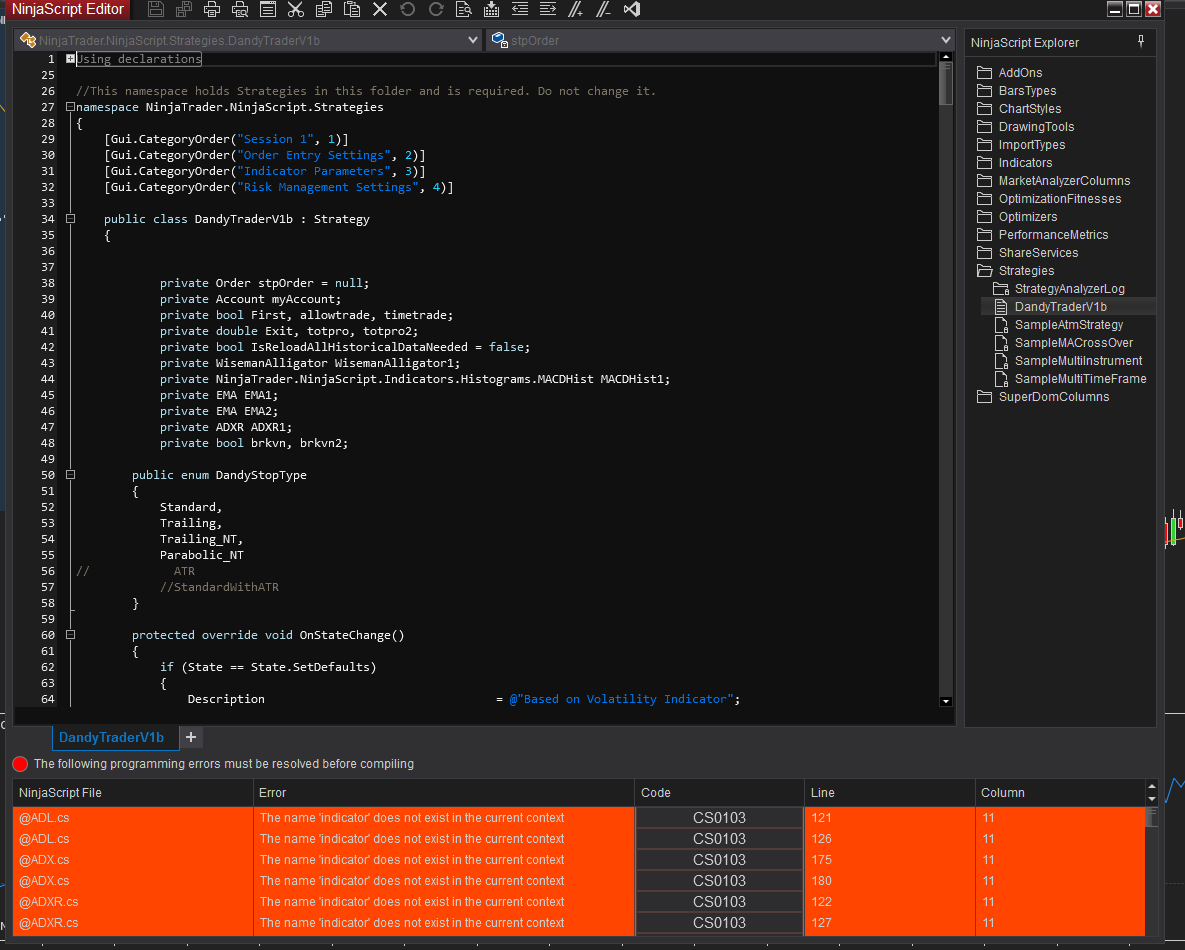Select the DandyTraderV1b editor tab
This screenshot has width=1185, height=950.
coord(111,738)
